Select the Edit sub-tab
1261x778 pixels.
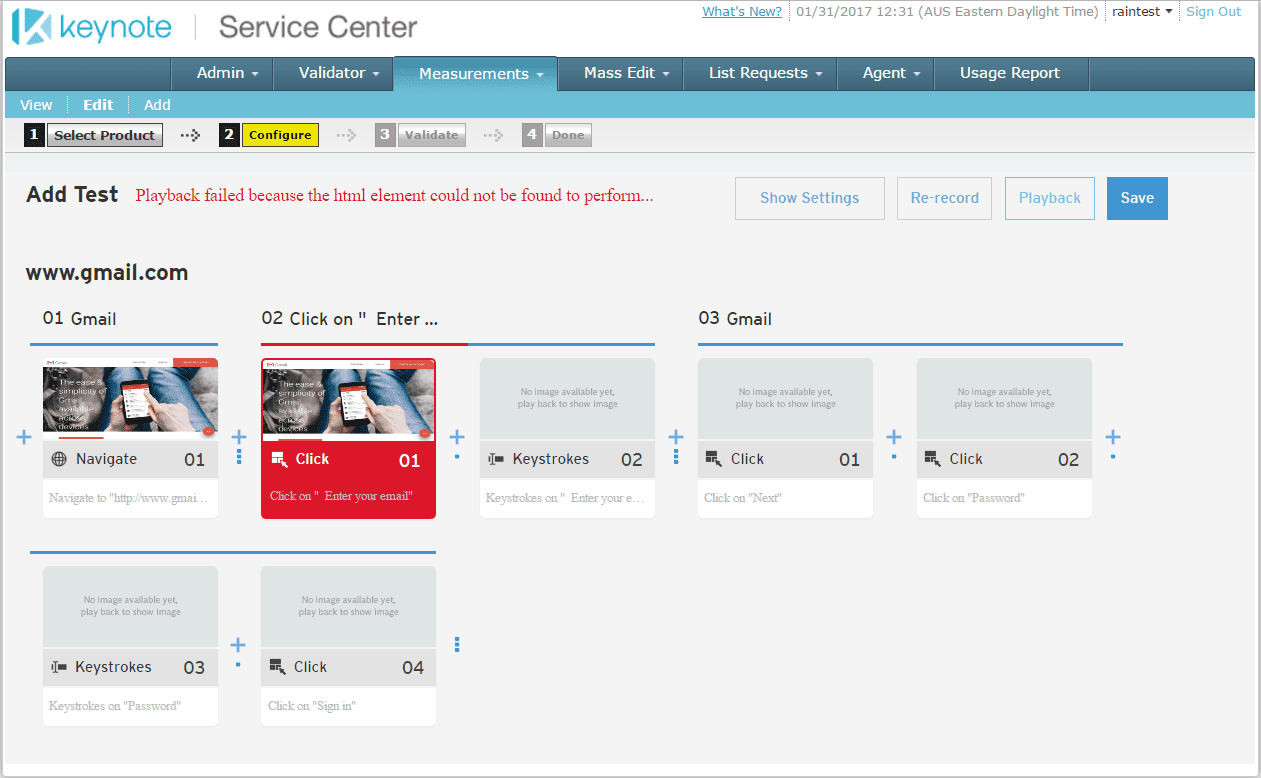(98, 105)
